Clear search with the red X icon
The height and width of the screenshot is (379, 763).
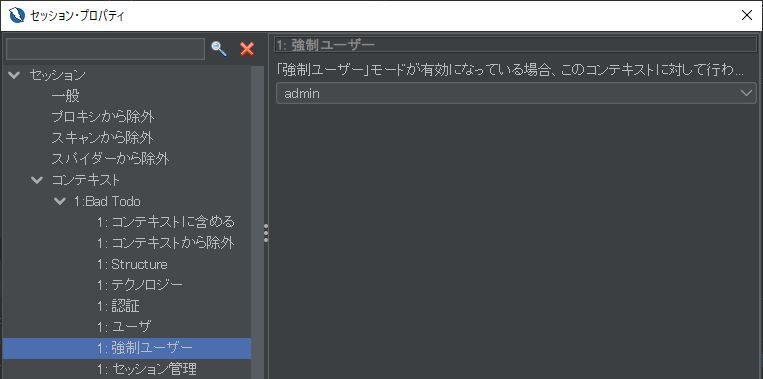pyautogui.click(x=247, y=49)
